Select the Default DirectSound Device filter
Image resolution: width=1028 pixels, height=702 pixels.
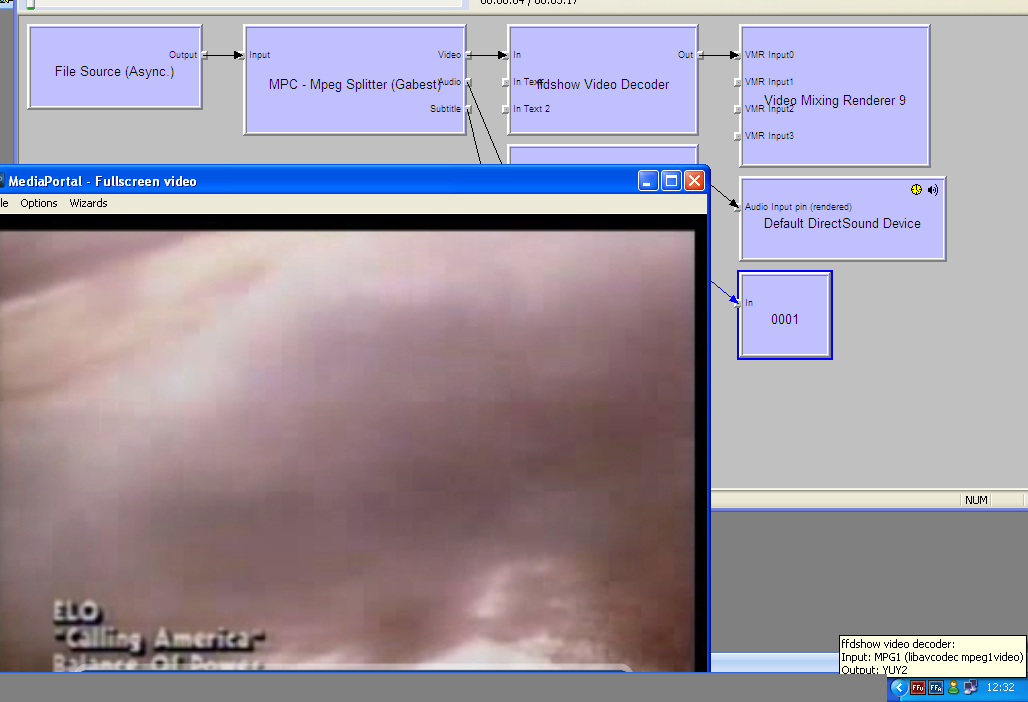pos(842,219)
